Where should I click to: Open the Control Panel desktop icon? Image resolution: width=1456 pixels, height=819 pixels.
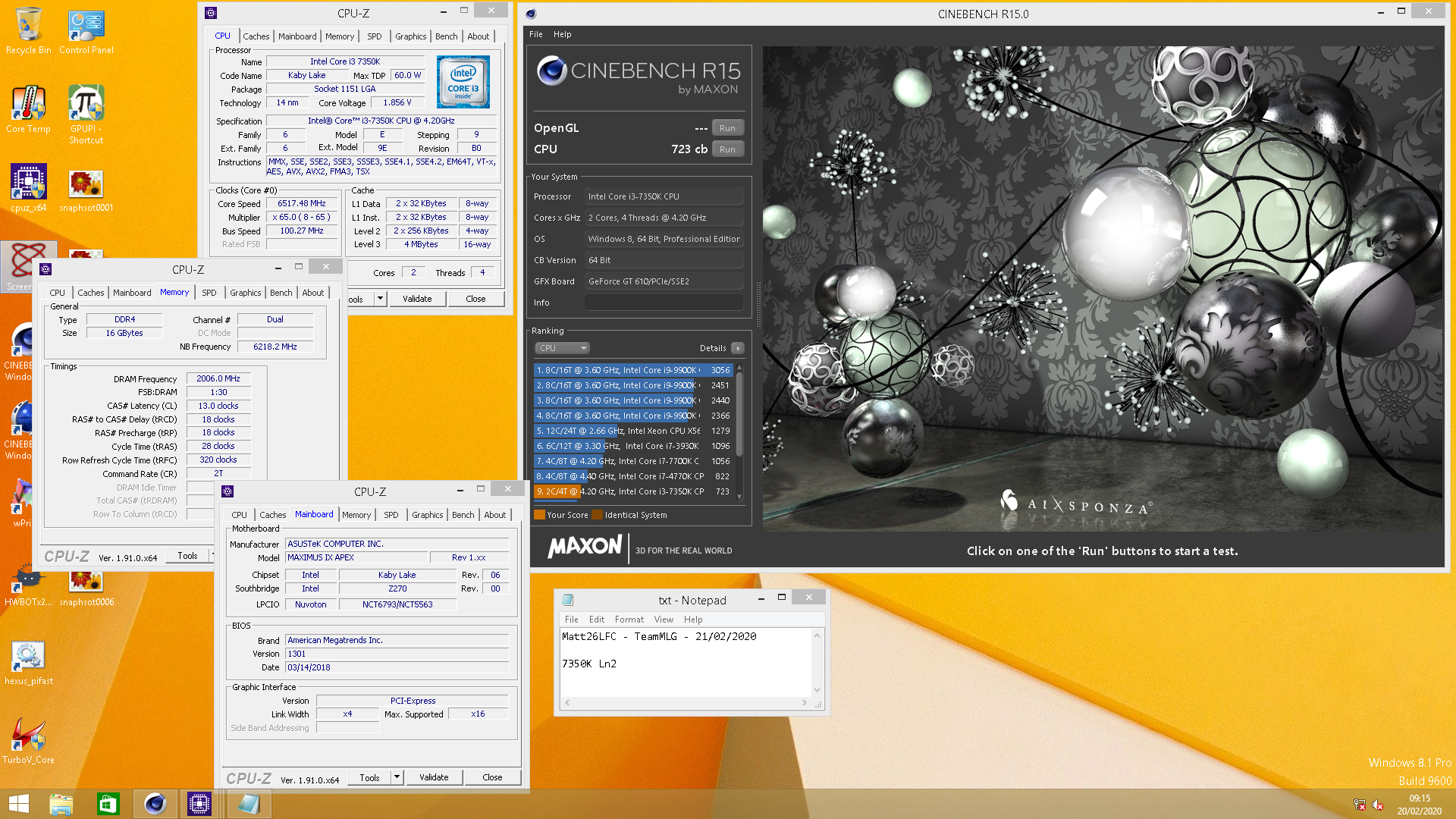(86, 32)
